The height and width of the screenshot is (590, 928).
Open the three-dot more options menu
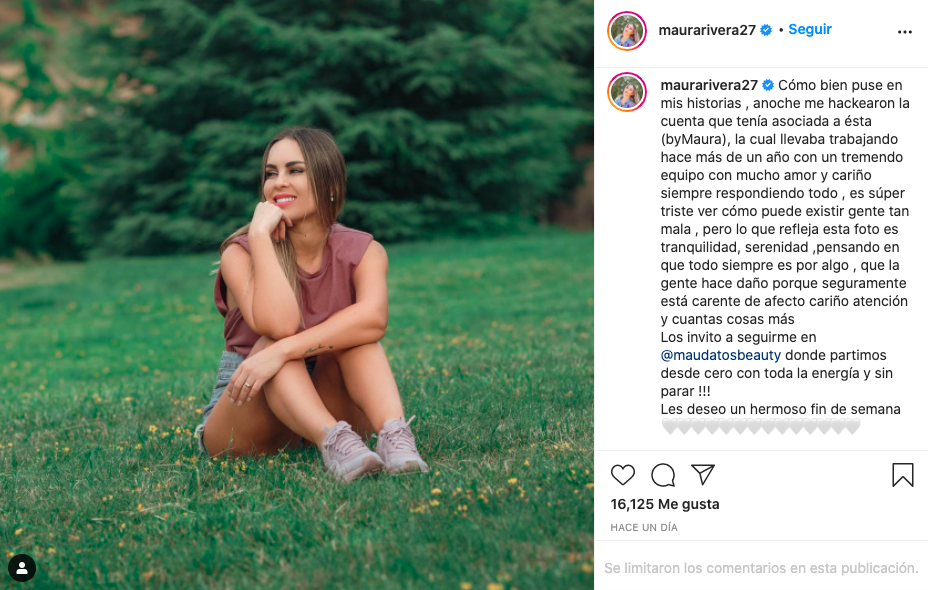(x=905, y=32)
